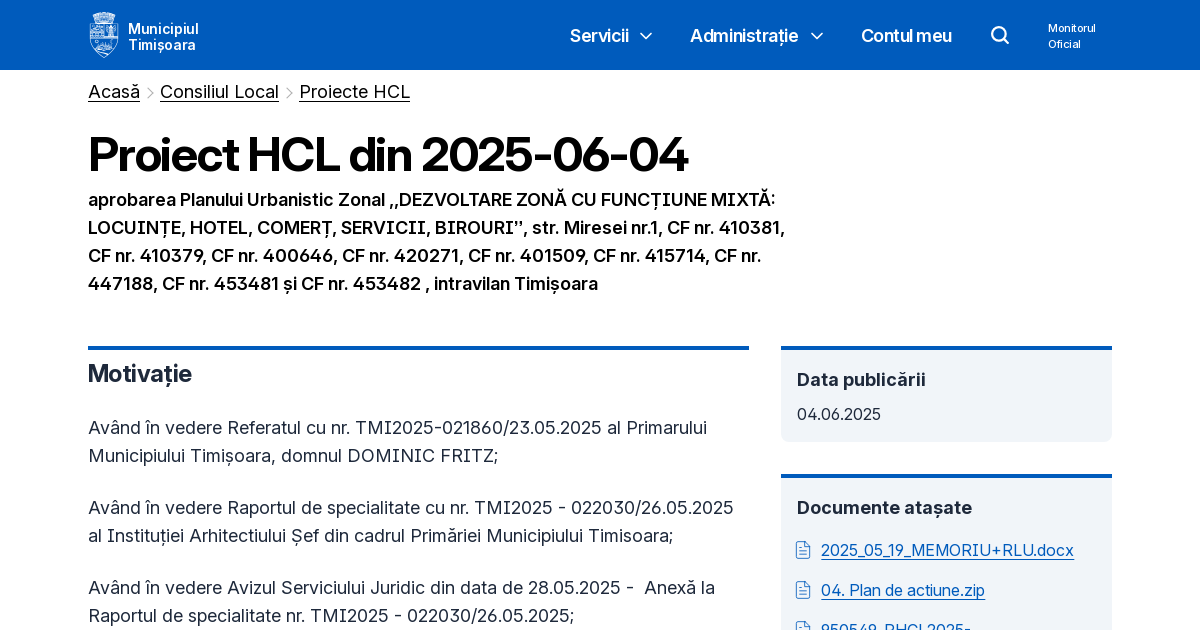Click the partially visible 950548_RHCL2025 document link
Screen dimensions: 1200x630
click(x=895, y=627)
